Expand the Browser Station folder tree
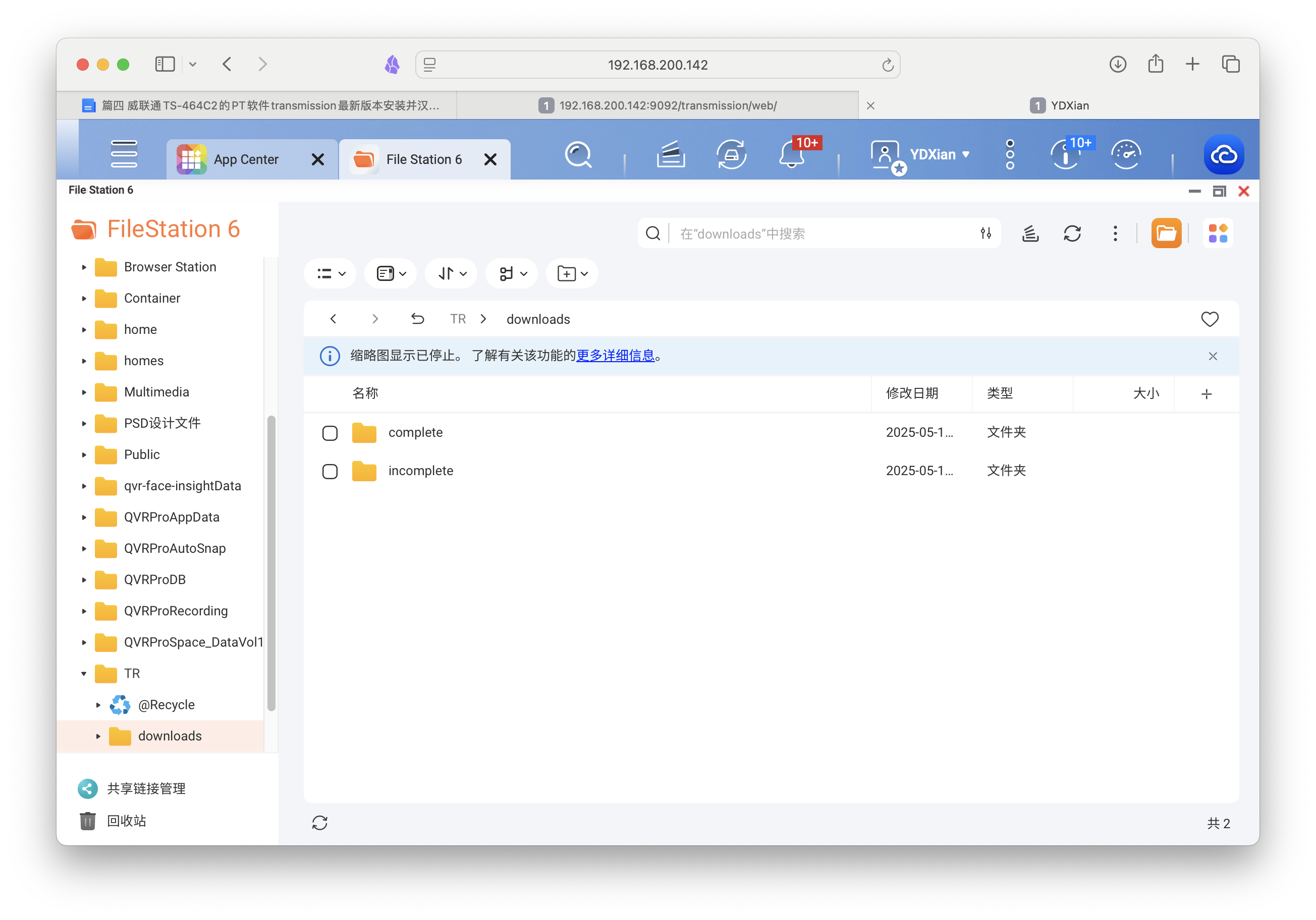This screenshot has width=1316, height=920. [84, 267]
